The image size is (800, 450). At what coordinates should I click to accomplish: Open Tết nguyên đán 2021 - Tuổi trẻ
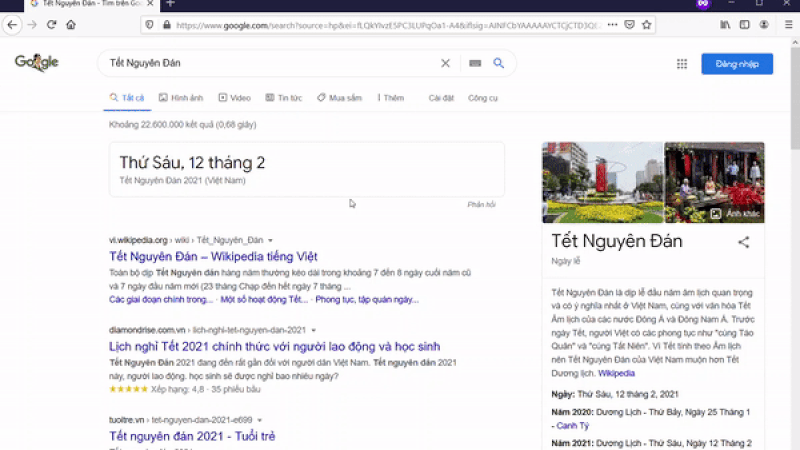coord(192,436)
